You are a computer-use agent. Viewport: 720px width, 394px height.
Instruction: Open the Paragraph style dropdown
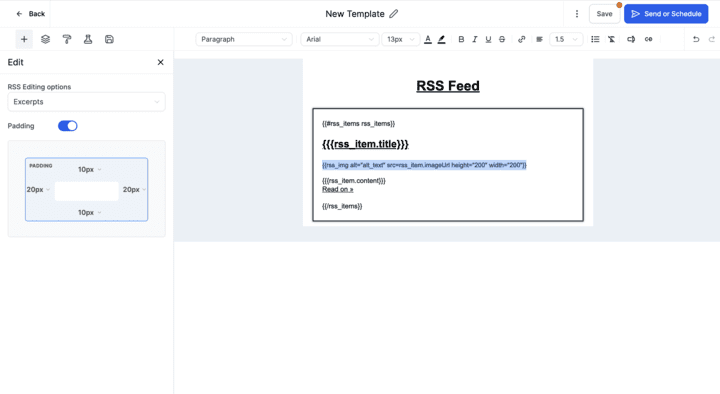(243, 39)
